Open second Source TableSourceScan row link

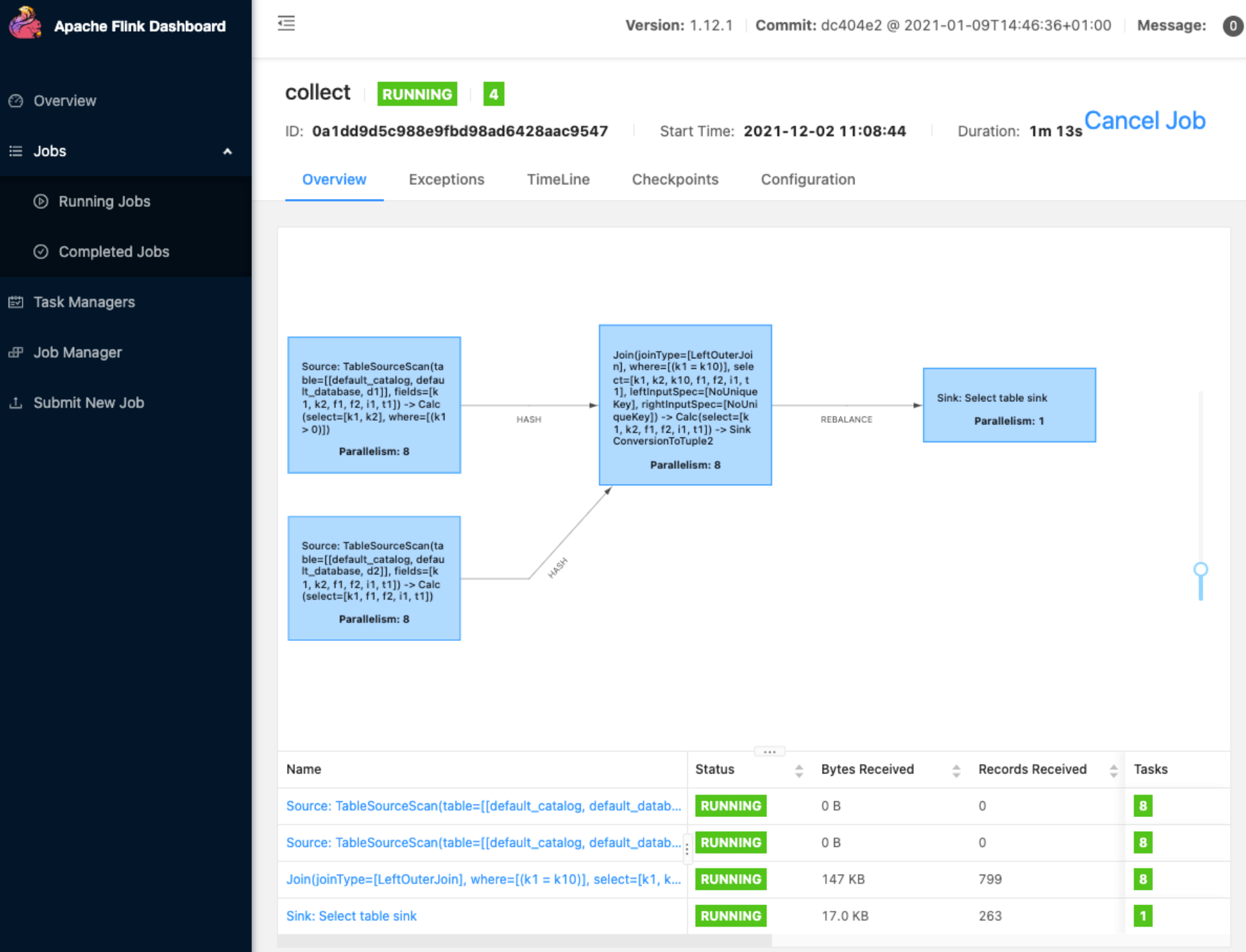point(483,843)
